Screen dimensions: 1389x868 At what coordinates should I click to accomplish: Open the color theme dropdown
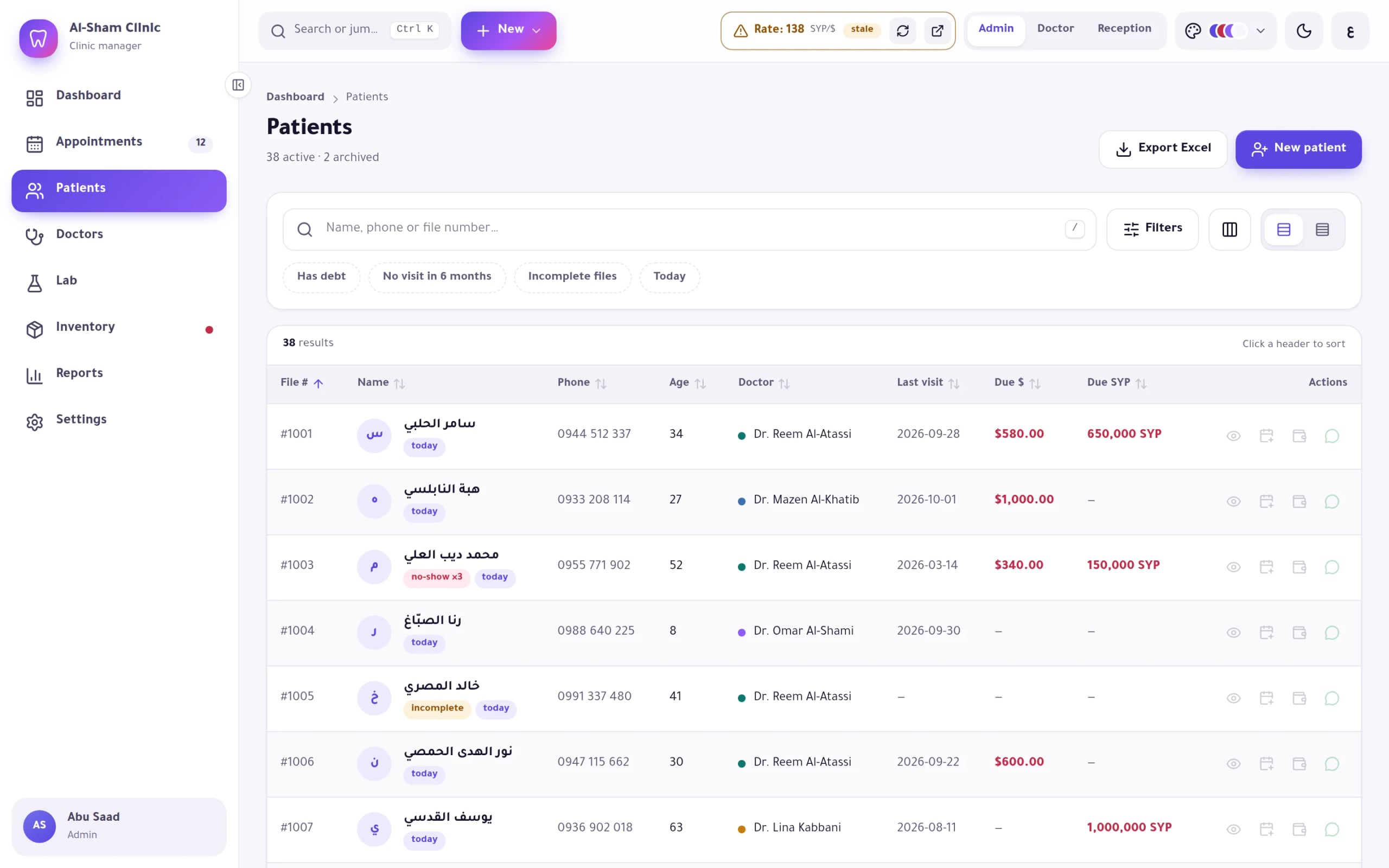1226,30
